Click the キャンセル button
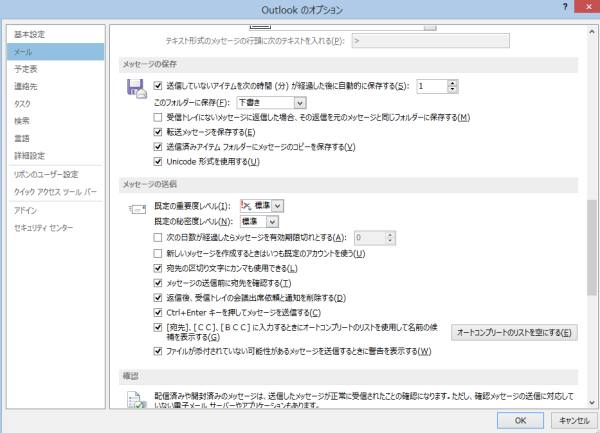The image size is (600, 433). 574,420
